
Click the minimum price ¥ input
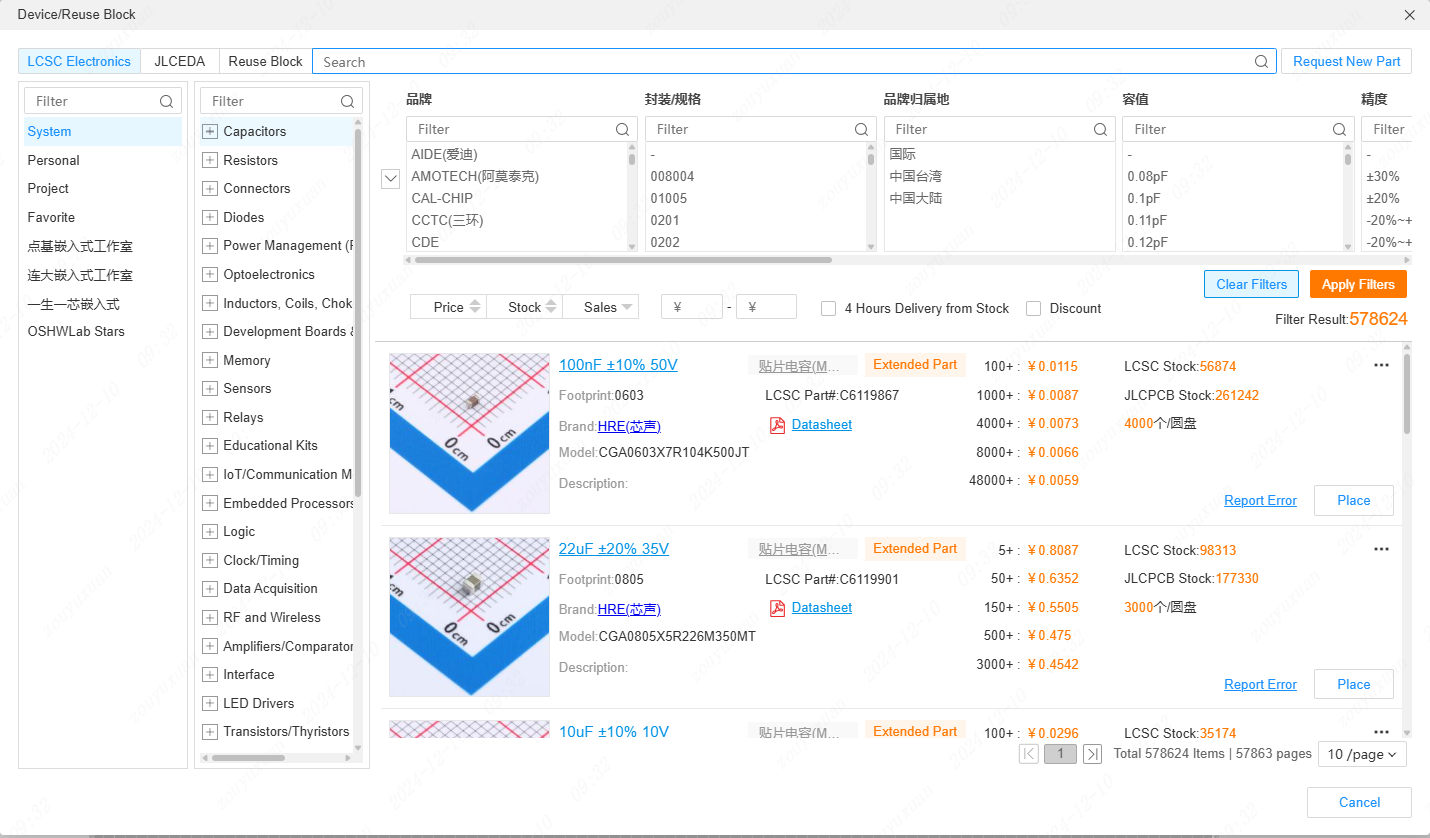[x=692, y=307]
